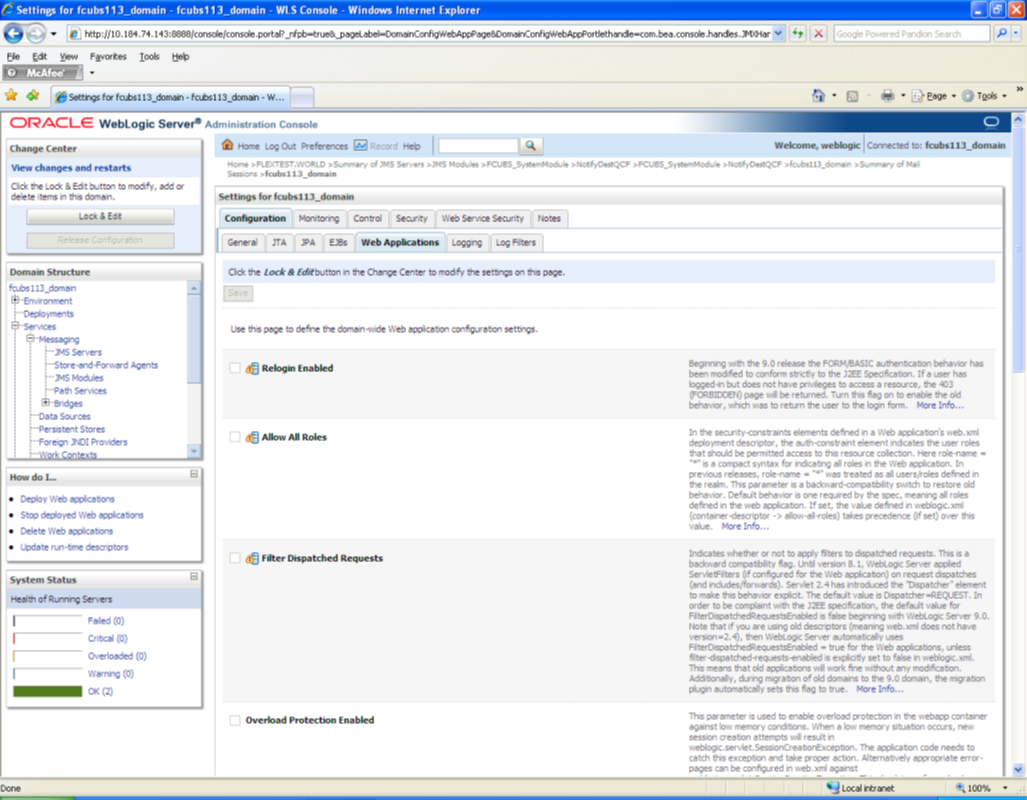
Task: Click the Lock & Edit button
Action: click(100, 216)
